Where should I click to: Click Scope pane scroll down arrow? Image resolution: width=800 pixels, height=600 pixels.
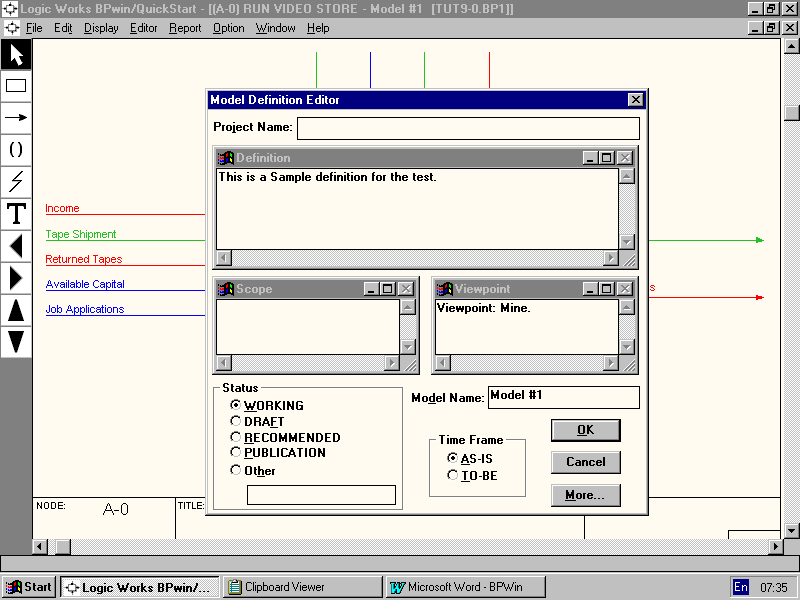pos(408,347)
